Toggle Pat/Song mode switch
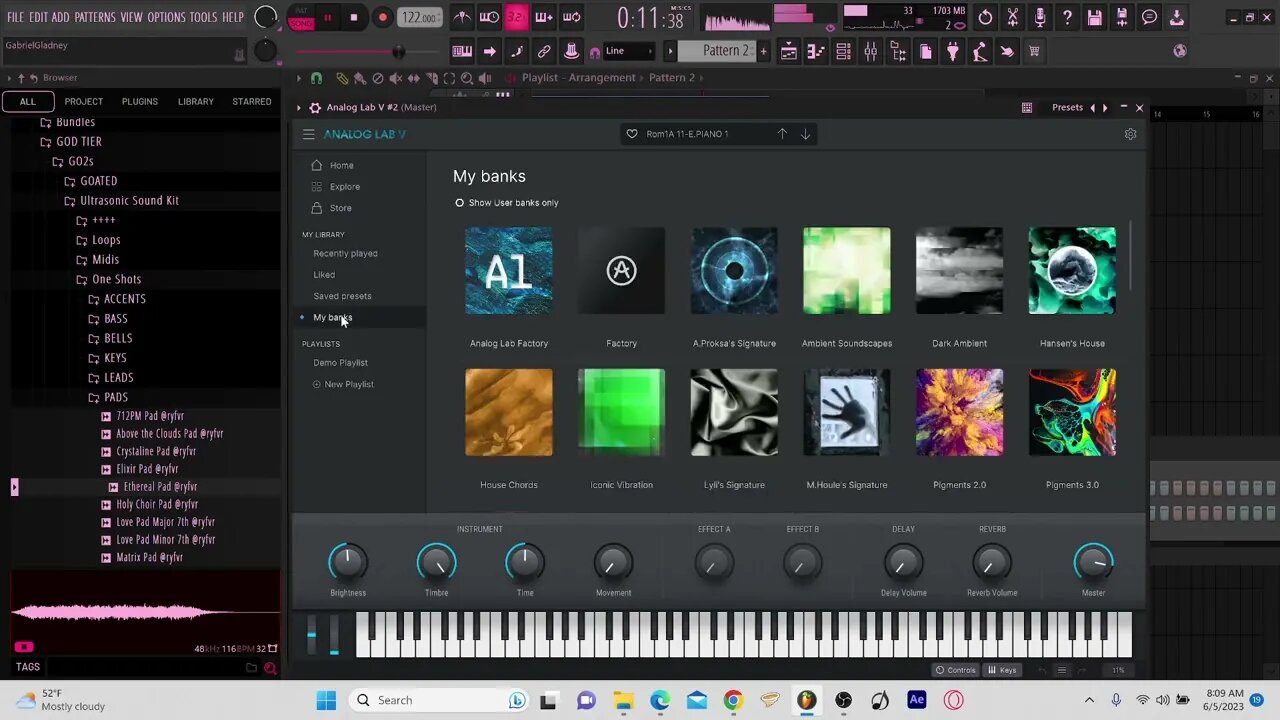Image resolution: width=1280 pixels, height=720 pixels. click(x=301, y=17)
